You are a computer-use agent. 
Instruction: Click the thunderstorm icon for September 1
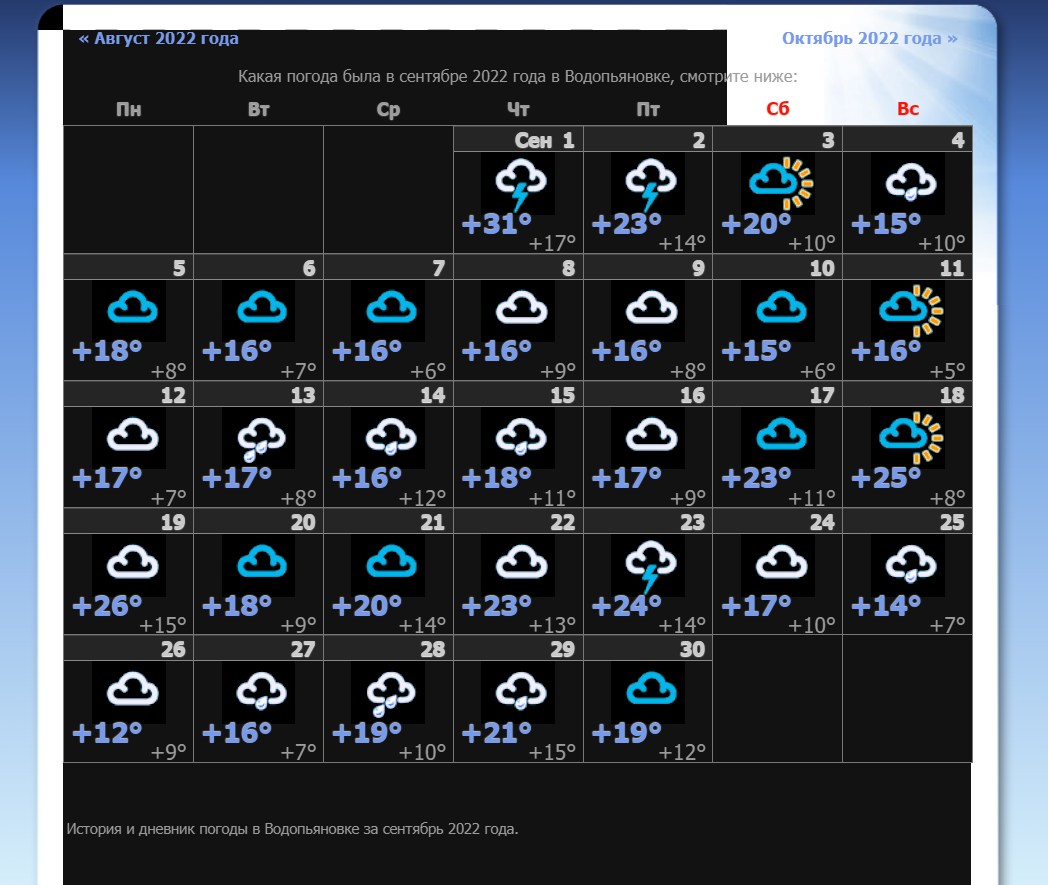click(518, 183)
